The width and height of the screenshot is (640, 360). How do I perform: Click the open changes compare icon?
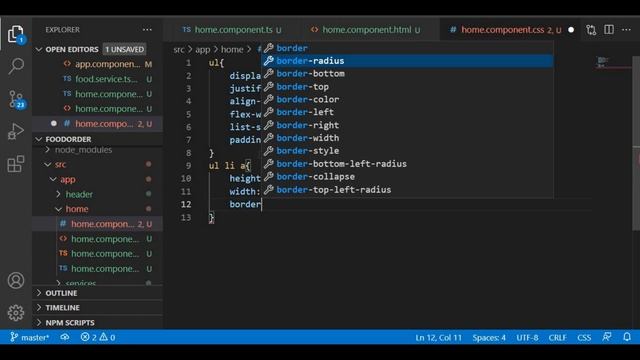pos(591,30)
